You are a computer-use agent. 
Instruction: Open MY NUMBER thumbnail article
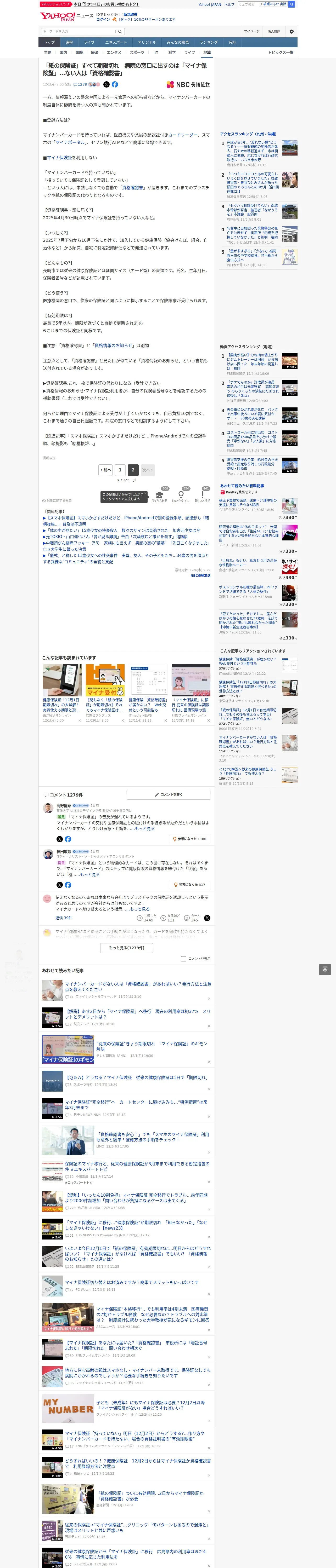click(68, 1408)
